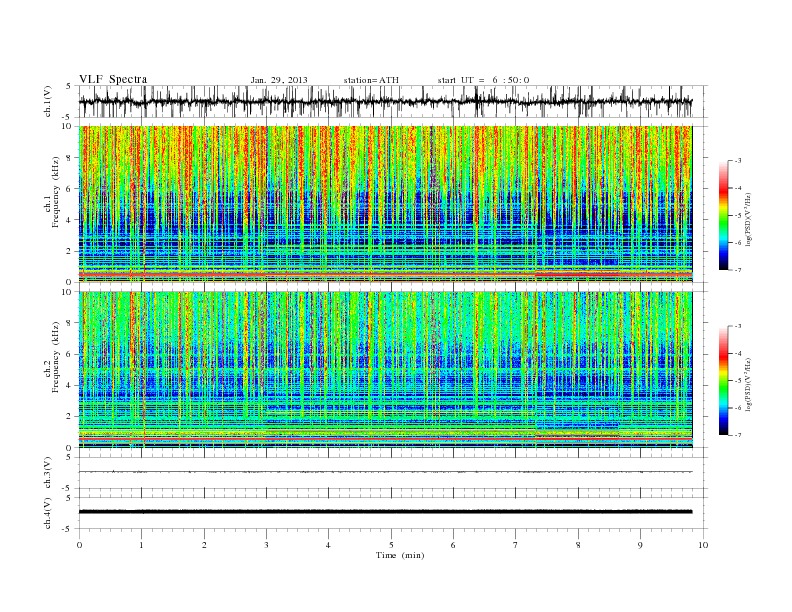The image size is (792, 612).
Task: Click the date 'Jan. 29, 2013' label
Action: point(279,80)
